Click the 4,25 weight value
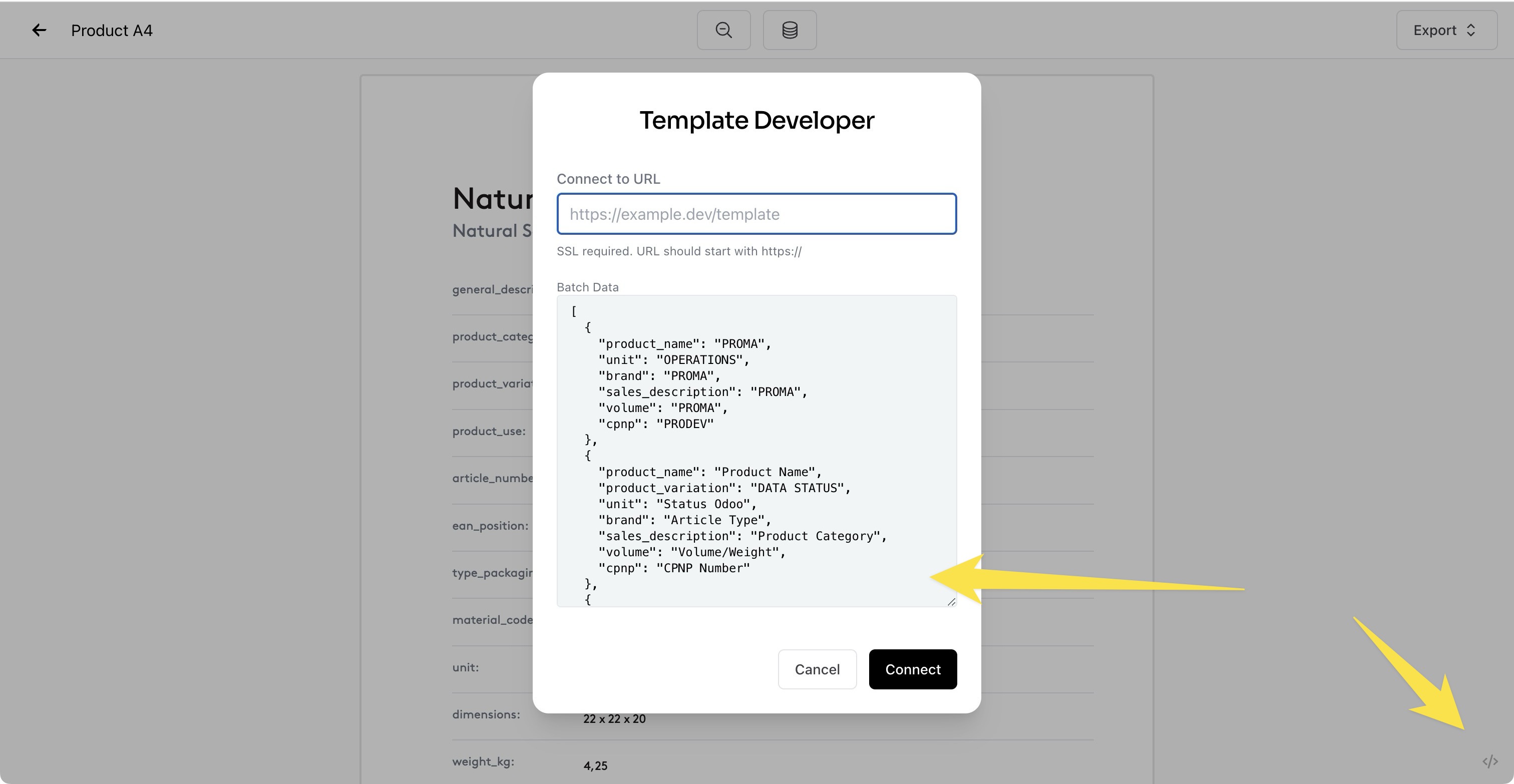The image size is (1514, 784). pos(595,766)
